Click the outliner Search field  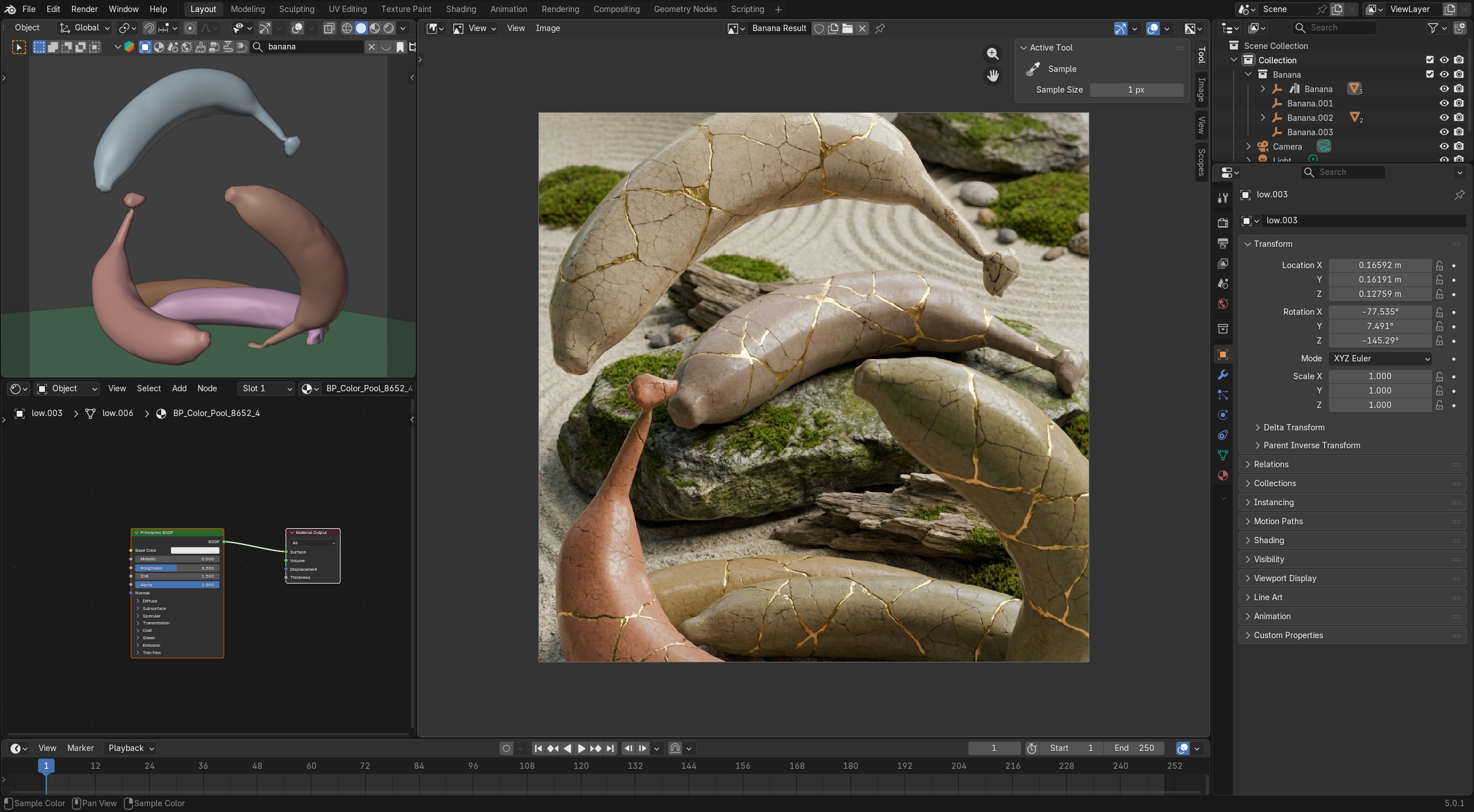tap(1334, 28)
